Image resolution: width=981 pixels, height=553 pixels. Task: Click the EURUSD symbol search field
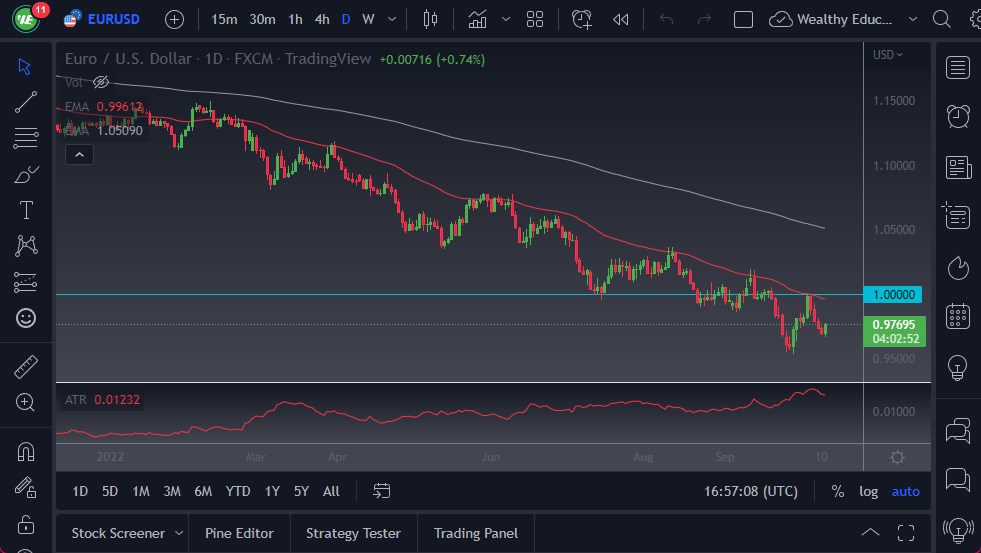coord(113,19)
